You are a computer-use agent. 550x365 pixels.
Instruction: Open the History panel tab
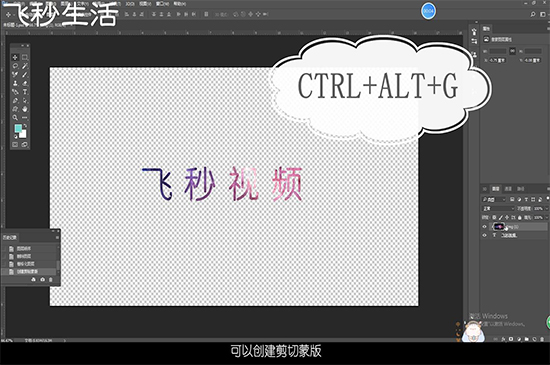9,237
